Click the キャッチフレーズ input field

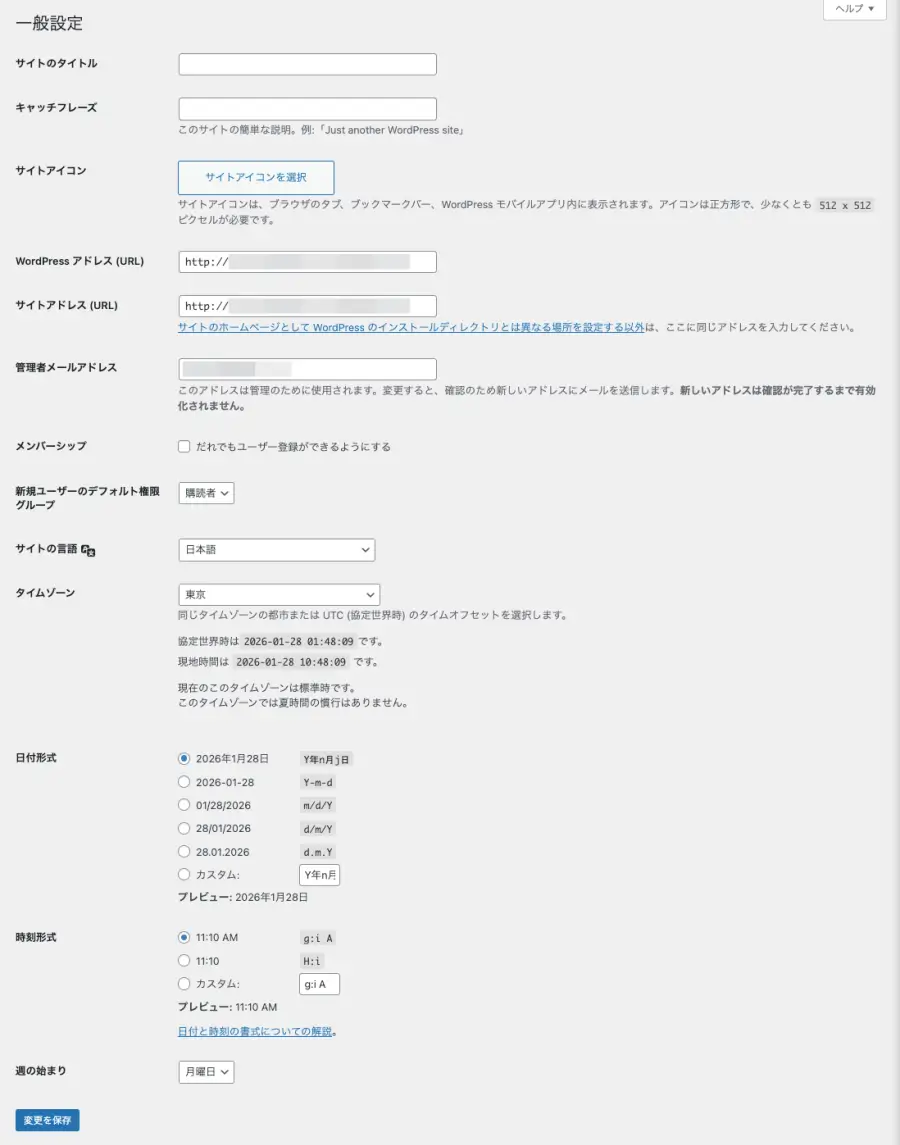point(307,108)
